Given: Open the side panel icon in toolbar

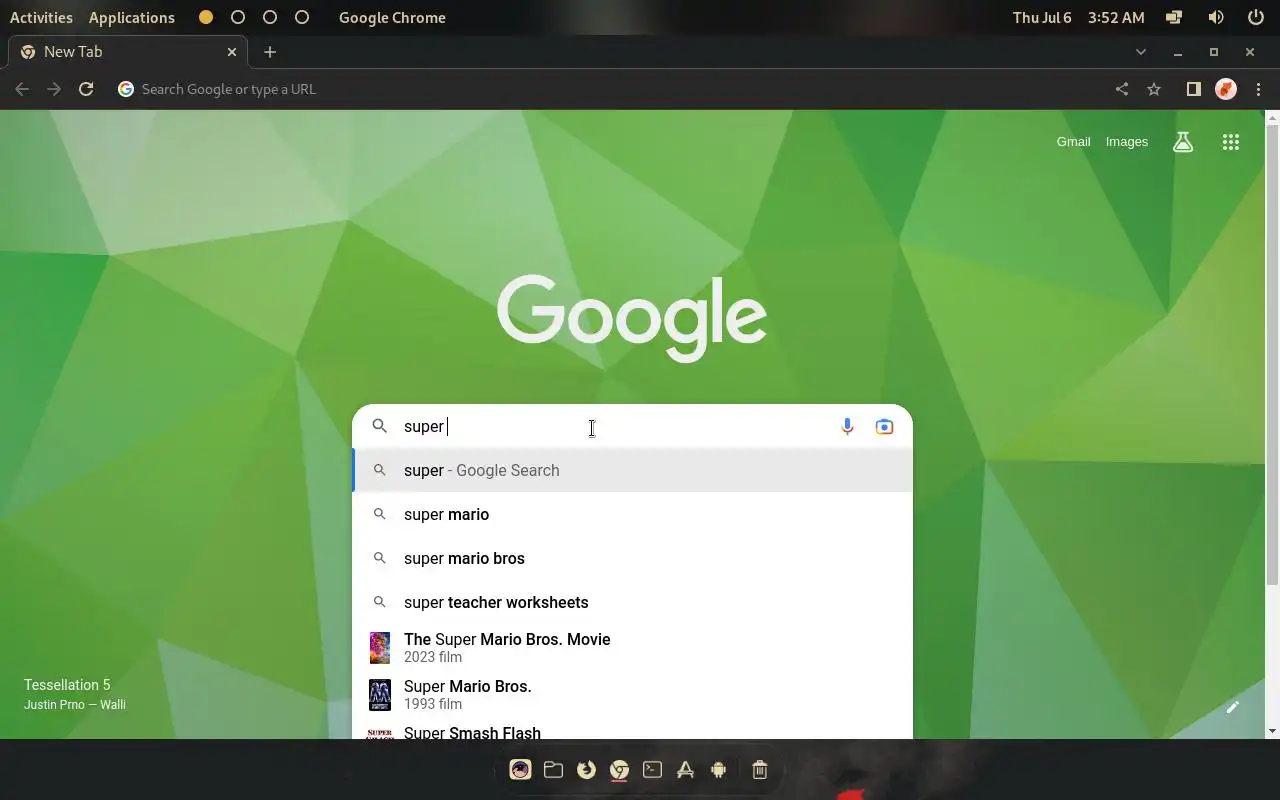Looking at the screenshot, I should (1193, 89).
